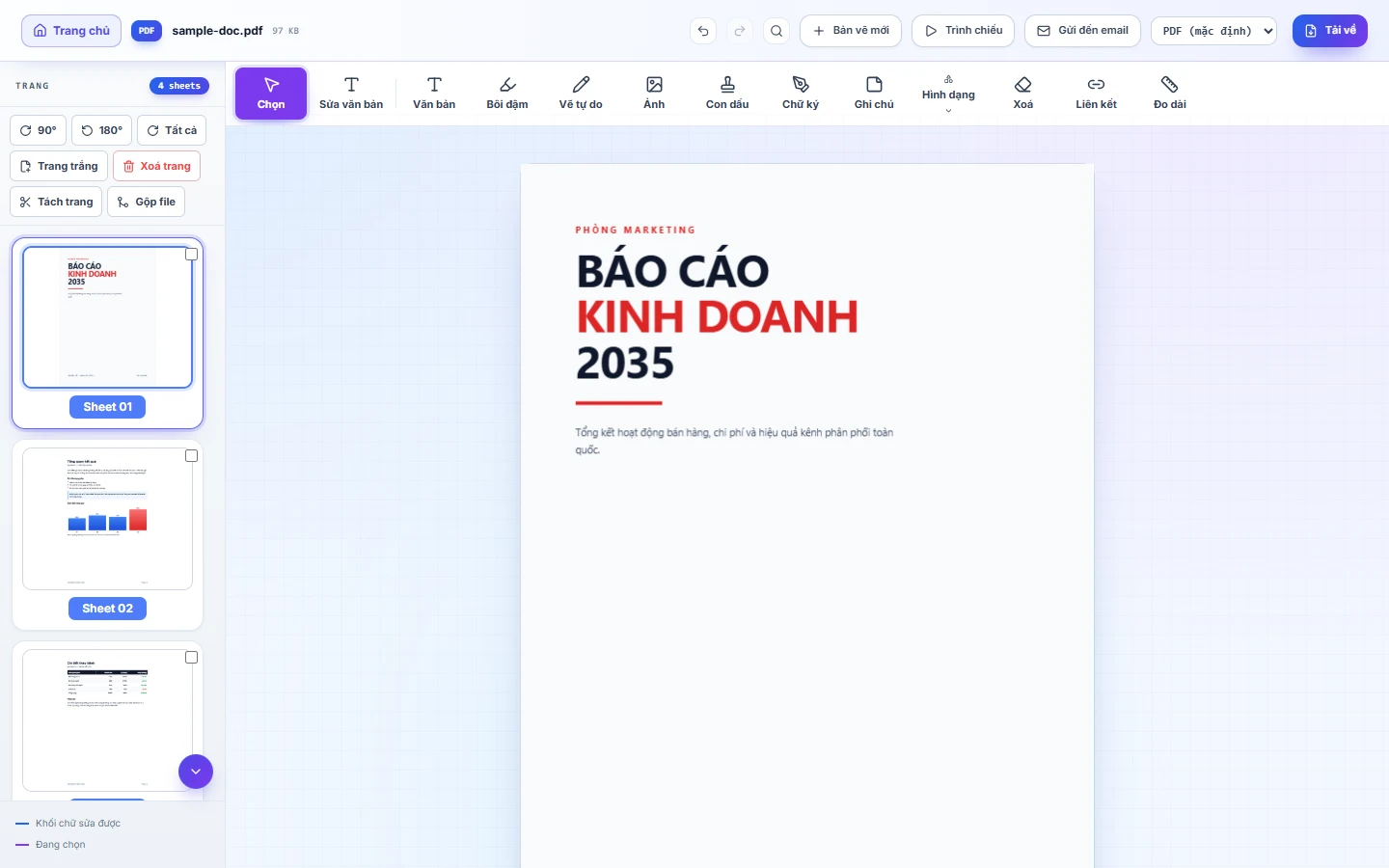Choose the Văn bản text tool

tap(434, 94)
